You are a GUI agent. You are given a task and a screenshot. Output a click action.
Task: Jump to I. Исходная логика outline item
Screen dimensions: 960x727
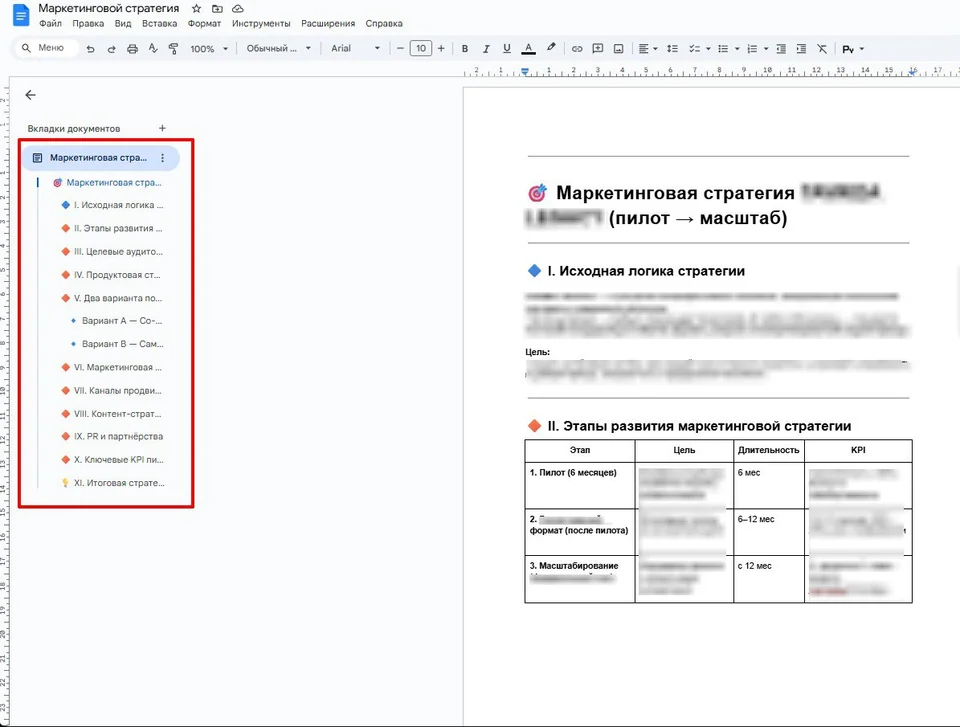[x=112, y=205]
